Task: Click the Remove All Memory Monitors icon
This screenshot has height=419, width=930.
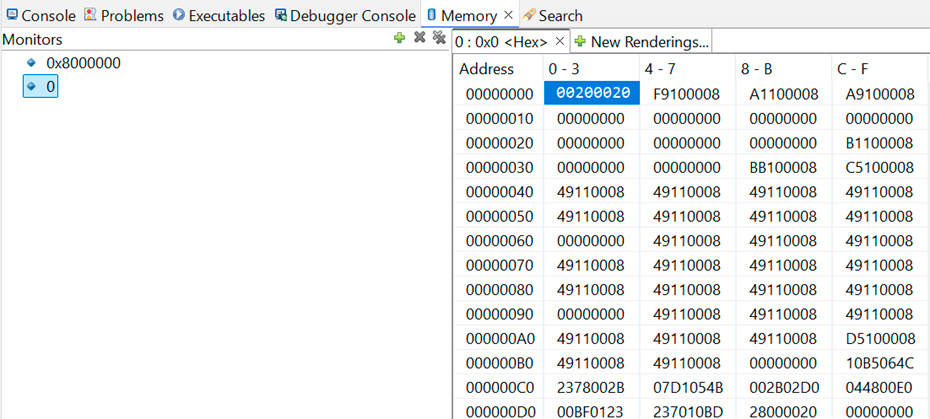Action: tap(438, 38)
